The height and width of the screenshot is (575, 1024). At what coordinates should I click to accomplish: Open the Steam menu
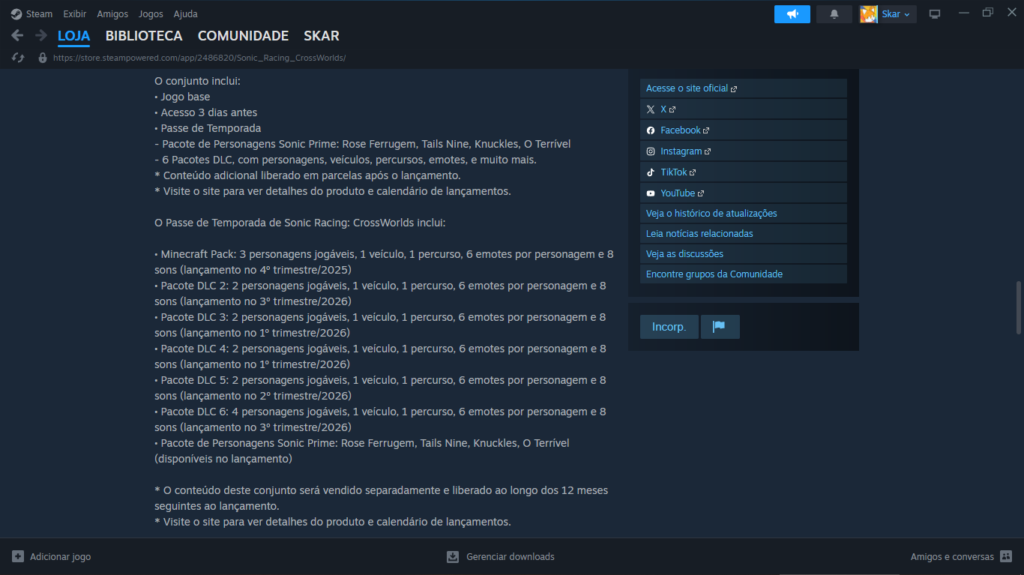pos(31,14)
